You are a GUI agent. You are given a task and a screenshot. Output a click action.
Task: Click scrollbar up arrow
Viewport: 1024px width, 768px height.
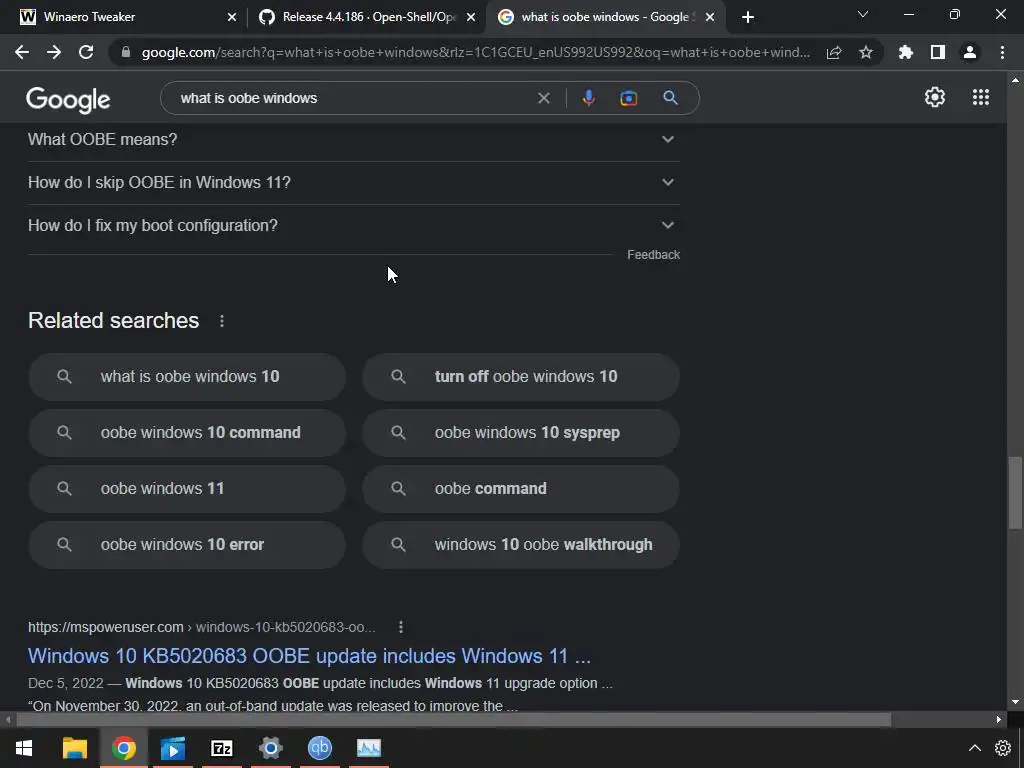[1015, 80]
